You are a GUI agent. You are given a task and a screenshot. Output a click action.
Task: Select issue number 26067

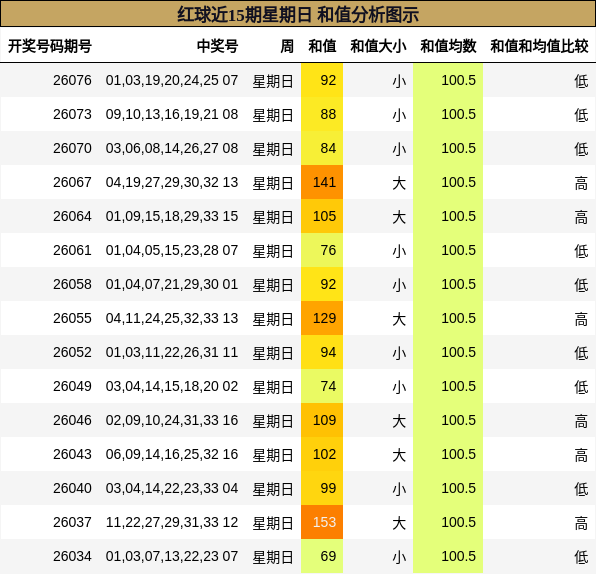(72, 182)
